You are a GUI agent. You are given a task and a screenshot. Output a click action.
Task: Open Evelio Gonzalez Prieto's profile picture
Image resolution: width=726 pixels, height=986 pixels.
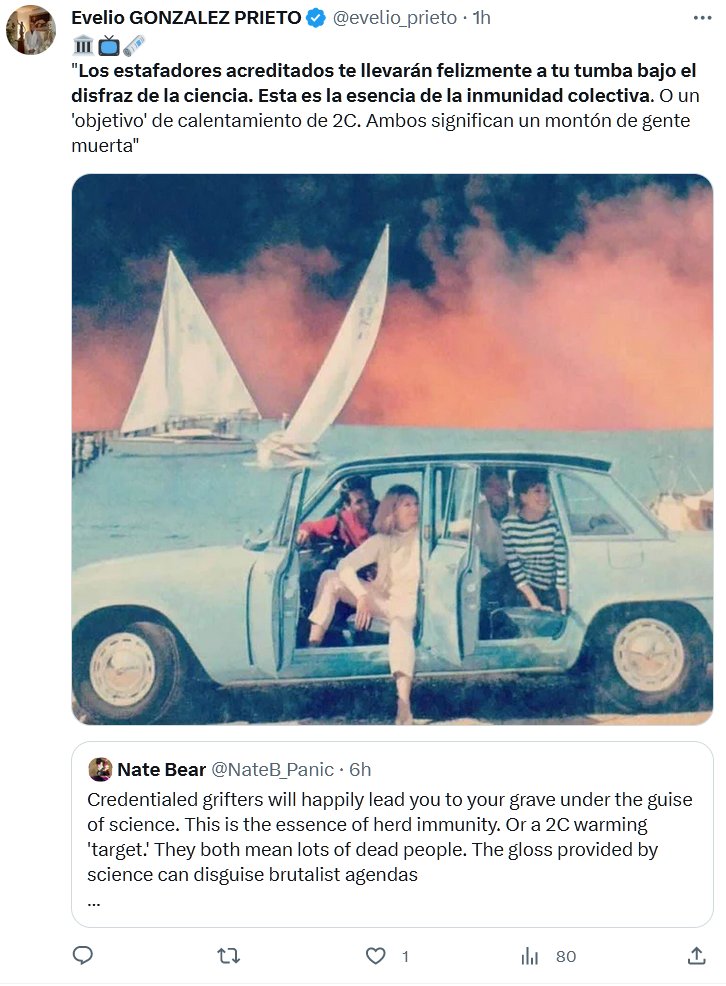coord(30,30)
